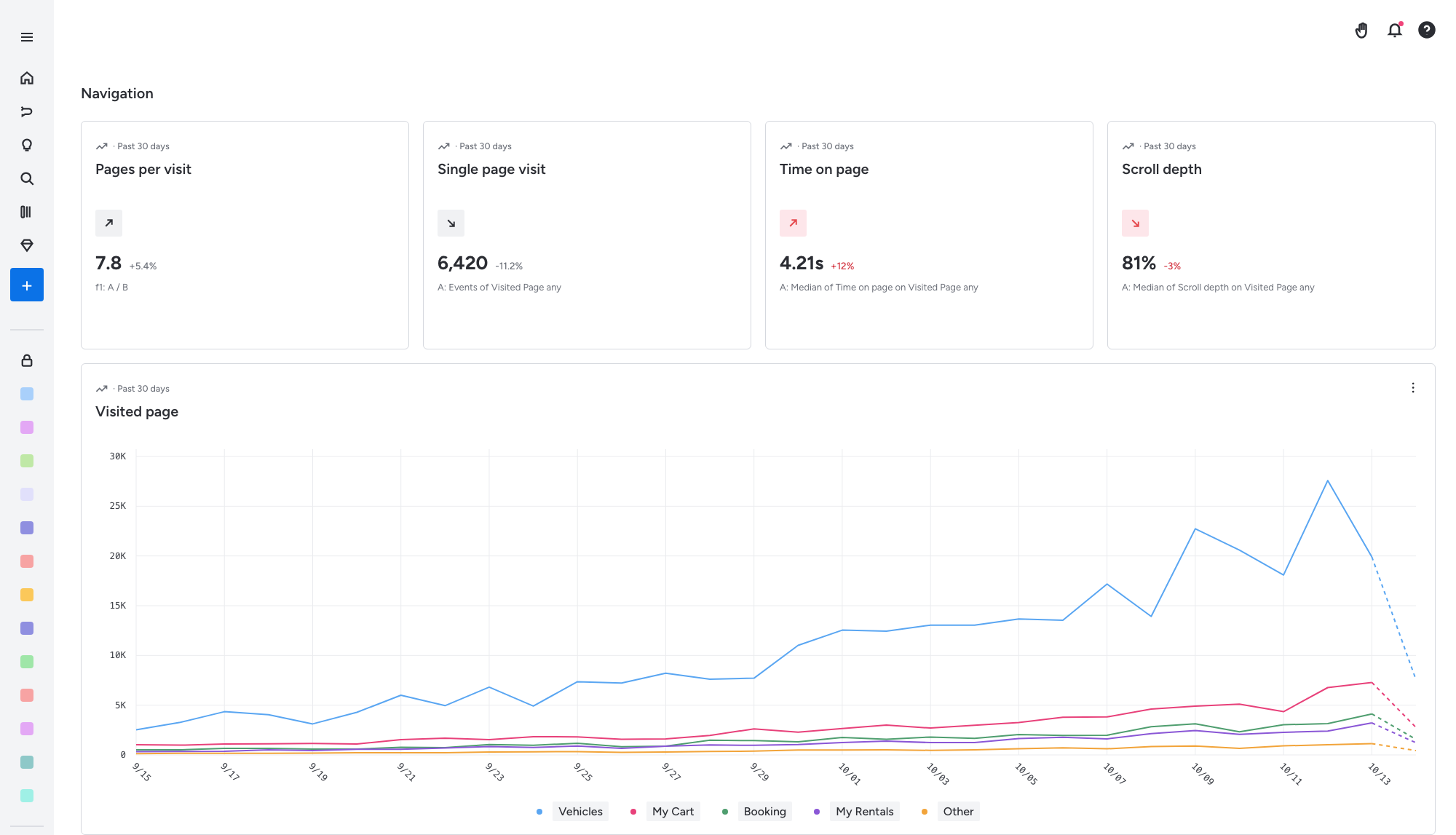
Task: Click the 7.8 value on Pages per visit
Action: (x=108, y=263)
